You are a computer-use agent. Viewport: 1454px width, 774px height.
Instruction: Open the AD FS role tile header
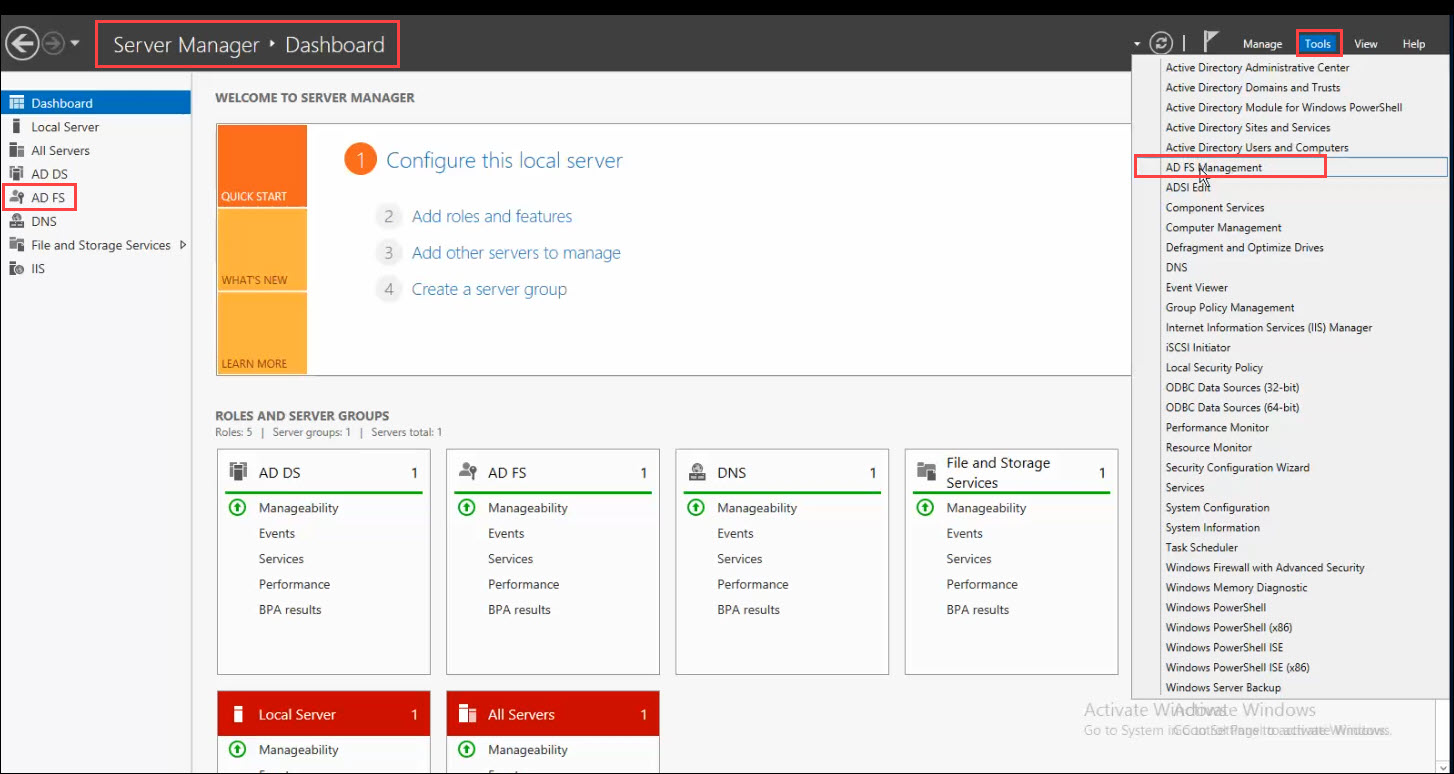553,472
